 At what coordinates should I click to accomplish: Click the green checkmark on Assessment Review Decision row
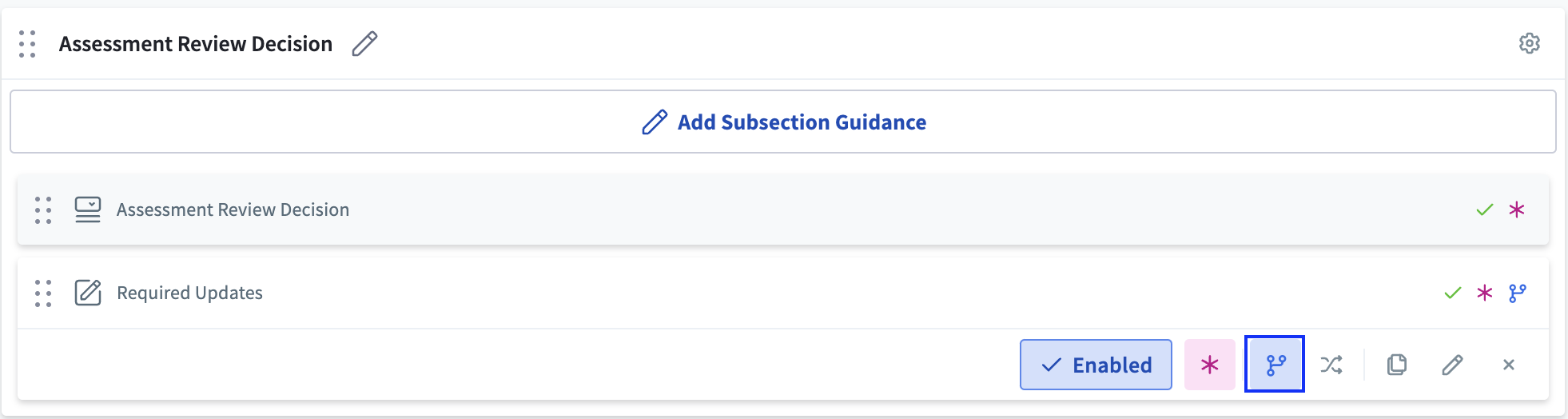[1484, 209]
